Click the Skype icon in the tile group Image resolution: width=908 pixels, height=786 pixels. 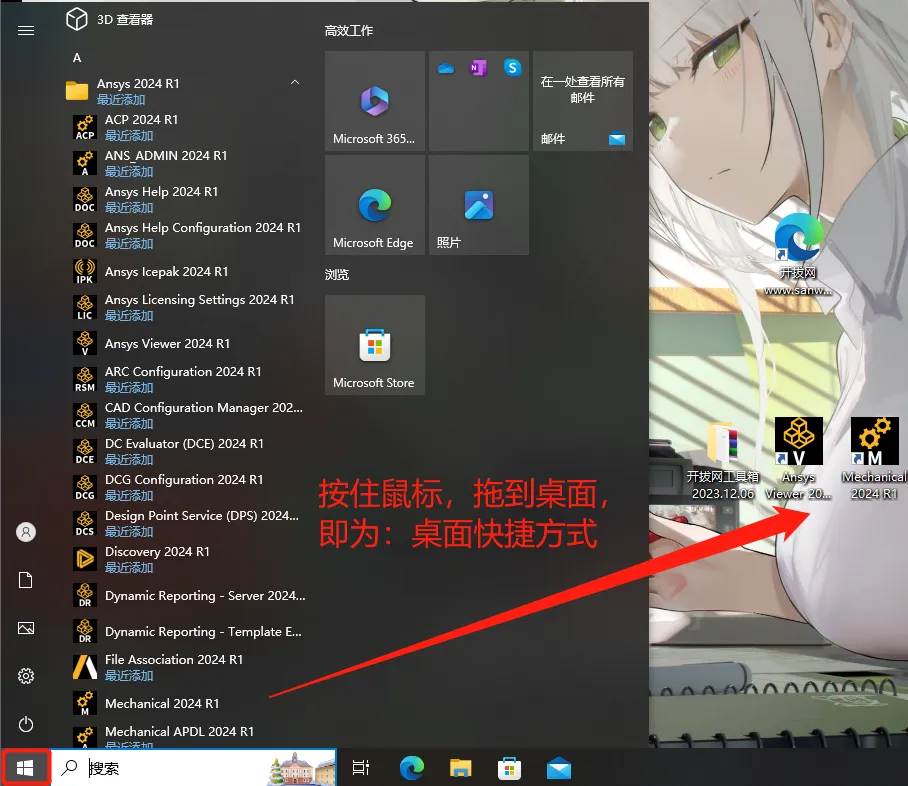click(512, 68)
